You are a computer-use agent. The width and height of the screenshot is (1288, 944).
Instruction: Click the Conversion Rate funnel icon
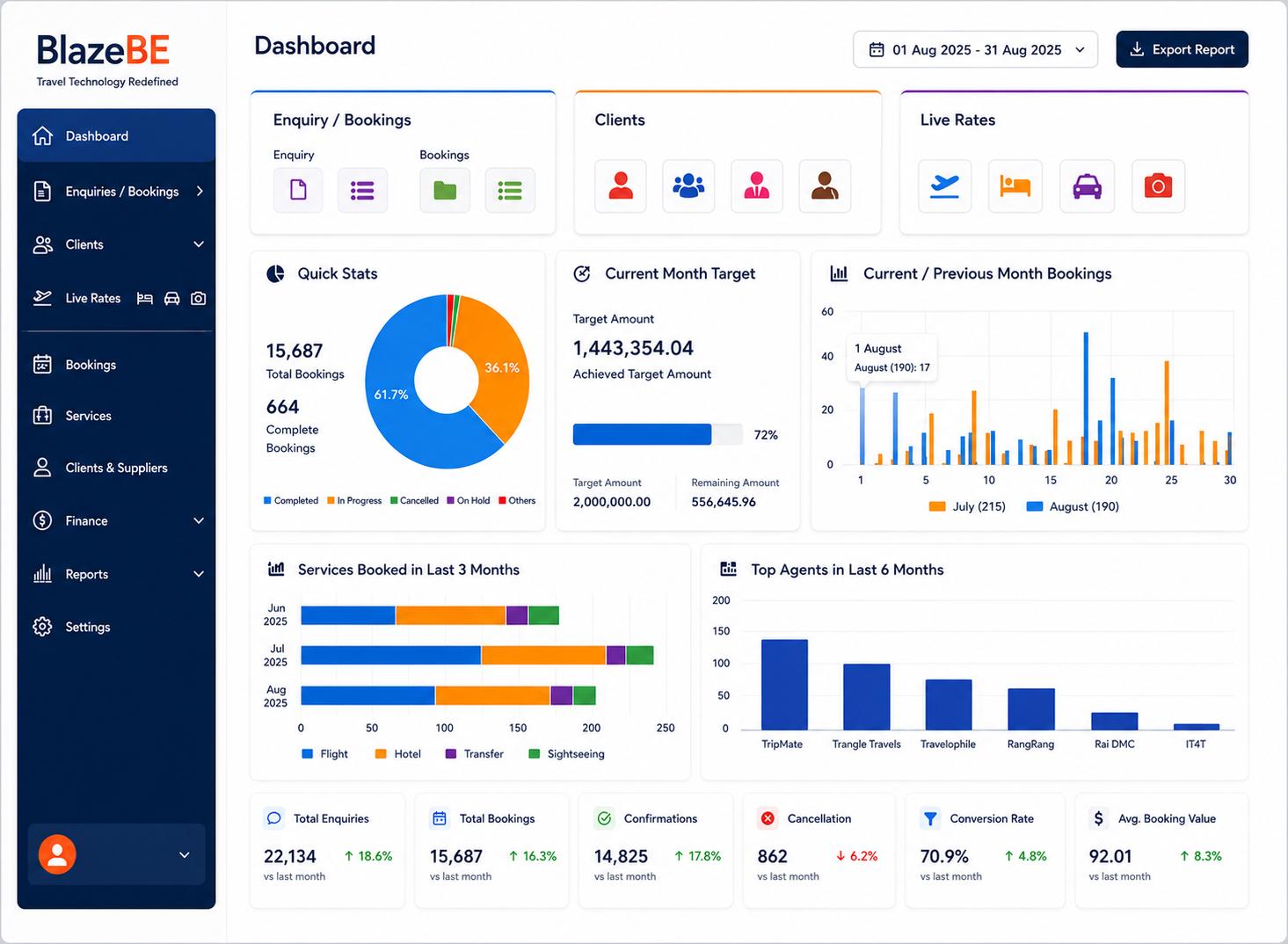(x=930, y=818)
